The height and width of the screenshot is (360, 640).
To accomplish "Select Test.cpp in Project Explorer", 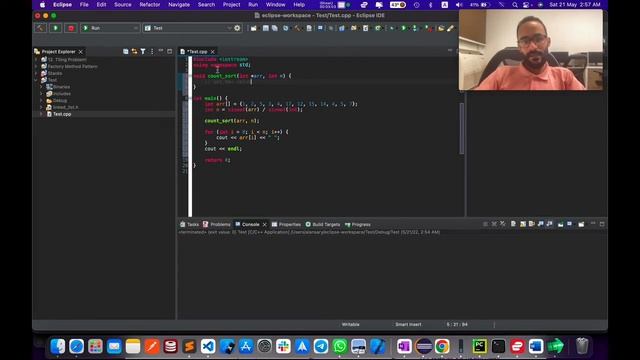I will (x=62, y=114).
